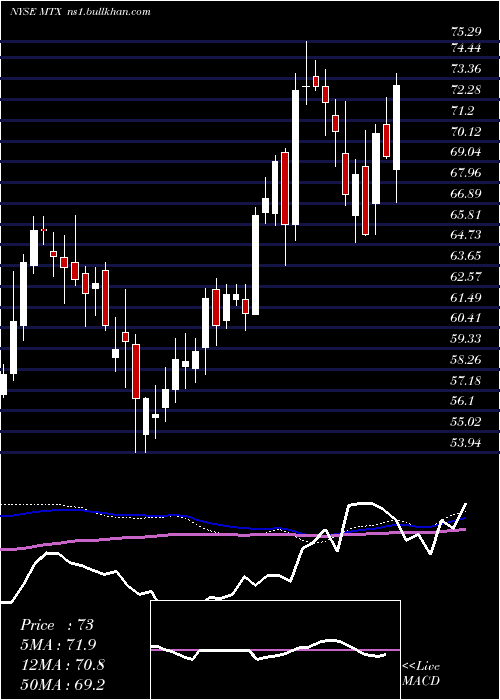Click the Price : 73 readout
Image resolution: width=500 pixels, height=700 pixels.
(57, 625)
